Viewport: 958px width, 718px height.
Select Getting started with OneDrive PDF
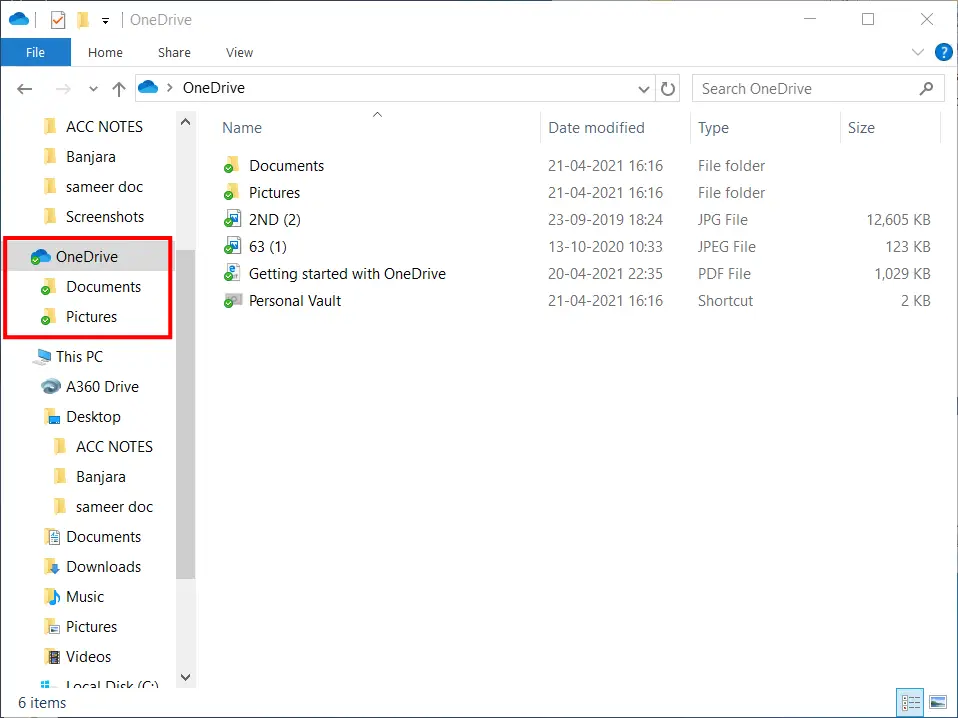[x=346, y=274]
